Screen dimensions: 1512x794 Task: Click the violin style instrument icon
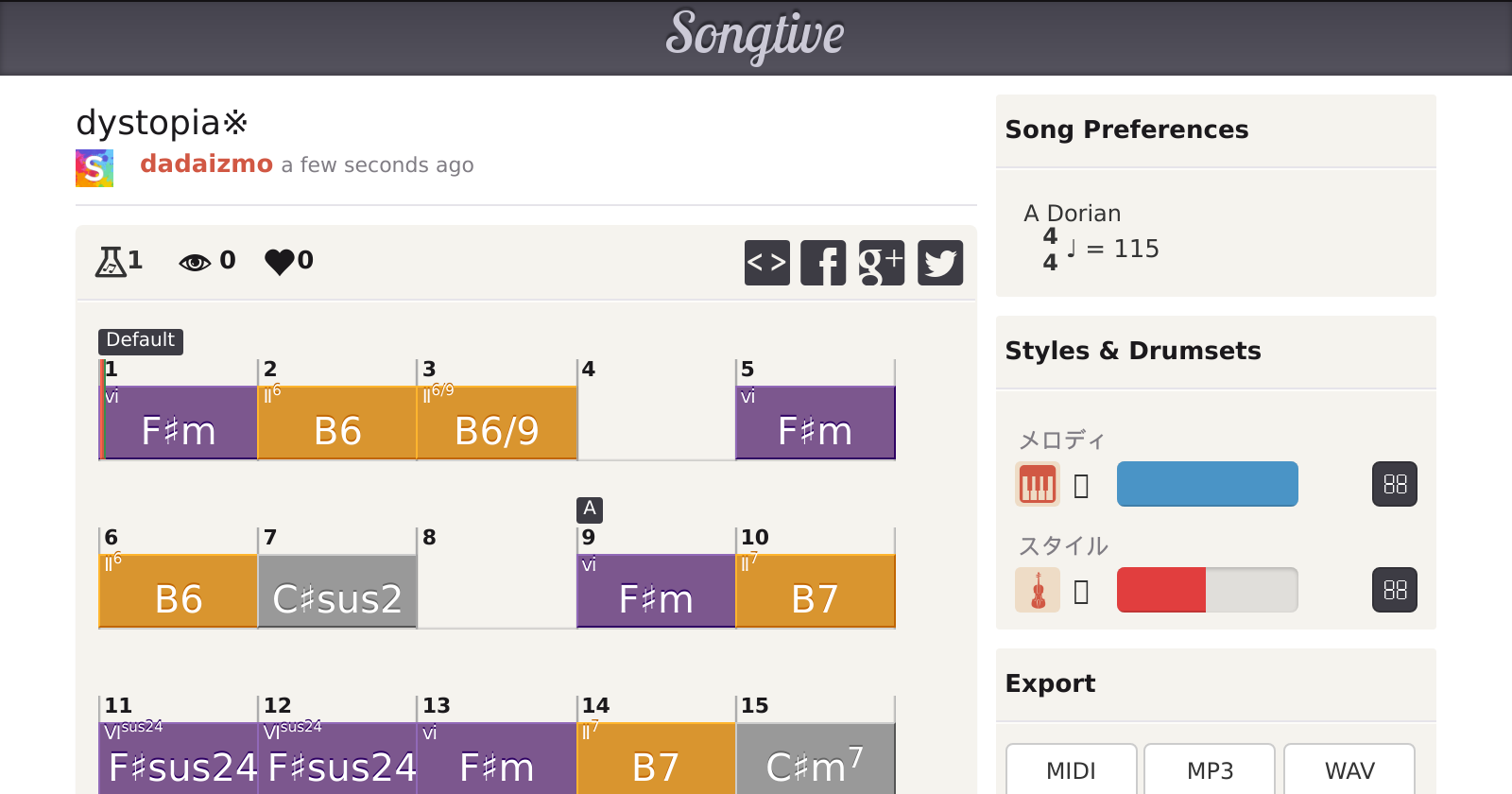[1037, 591]
